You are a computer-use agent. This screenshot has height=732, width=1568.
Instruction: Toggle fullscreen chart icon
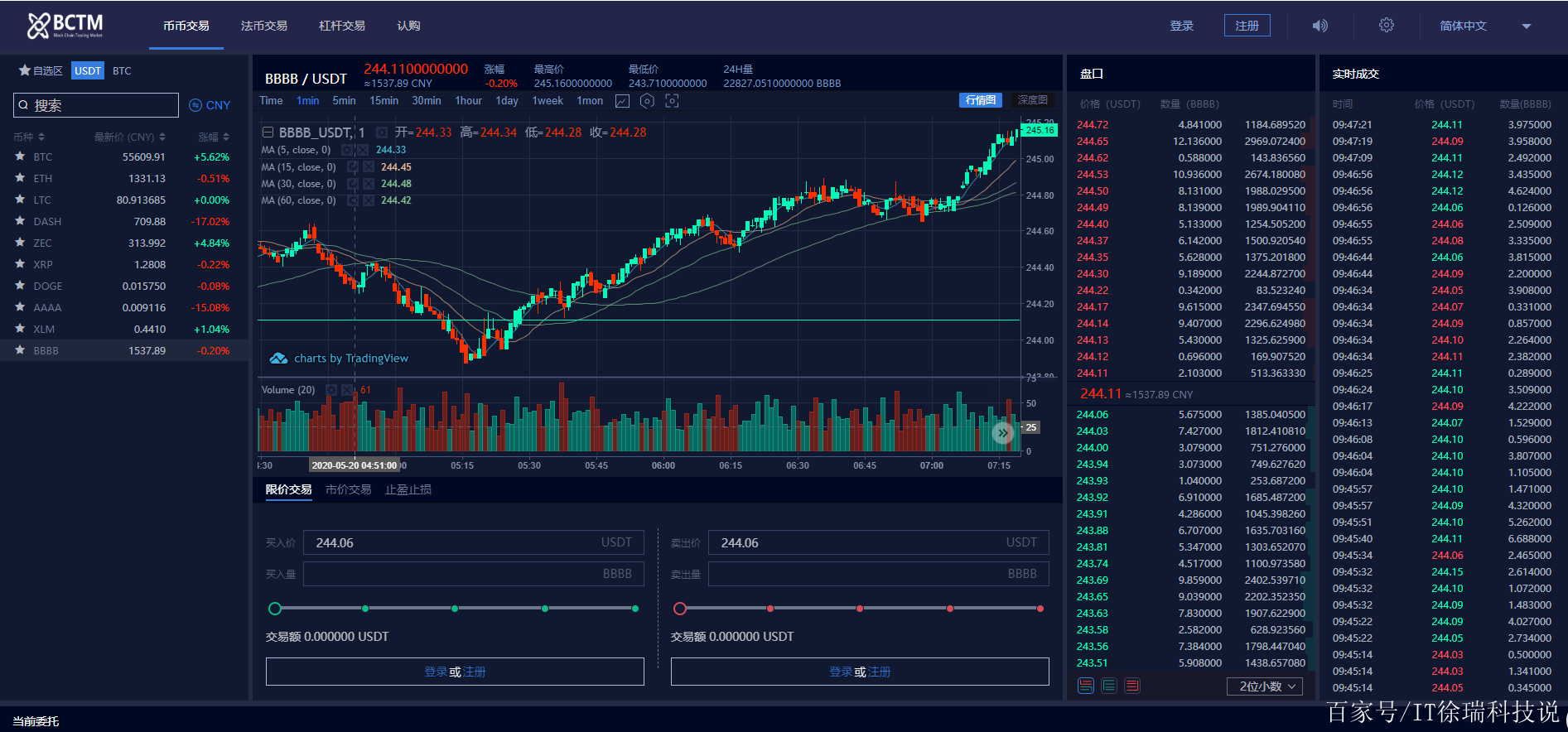673,101
